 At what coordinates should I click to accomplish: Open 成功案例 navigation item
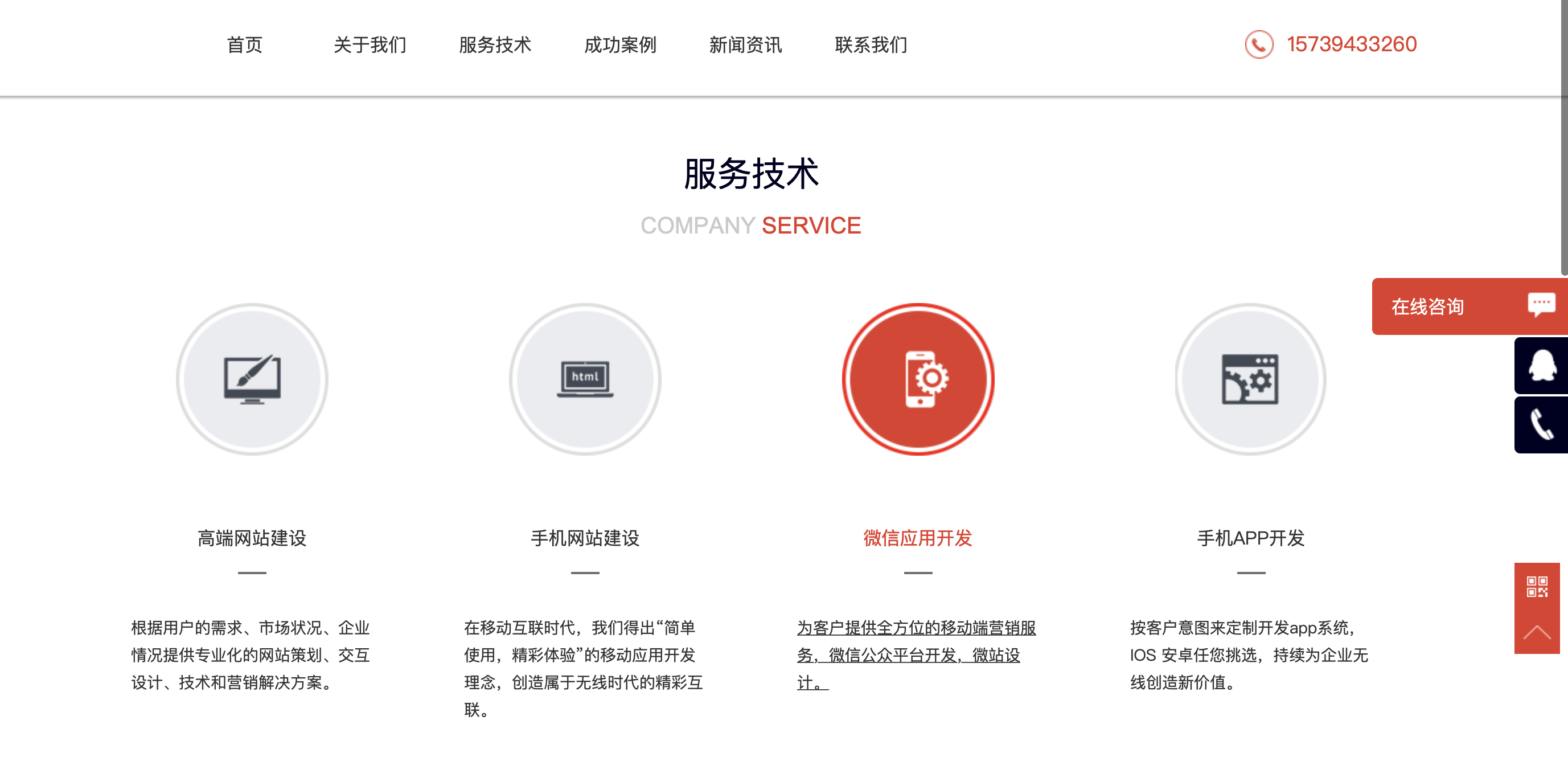pos(620,44)
